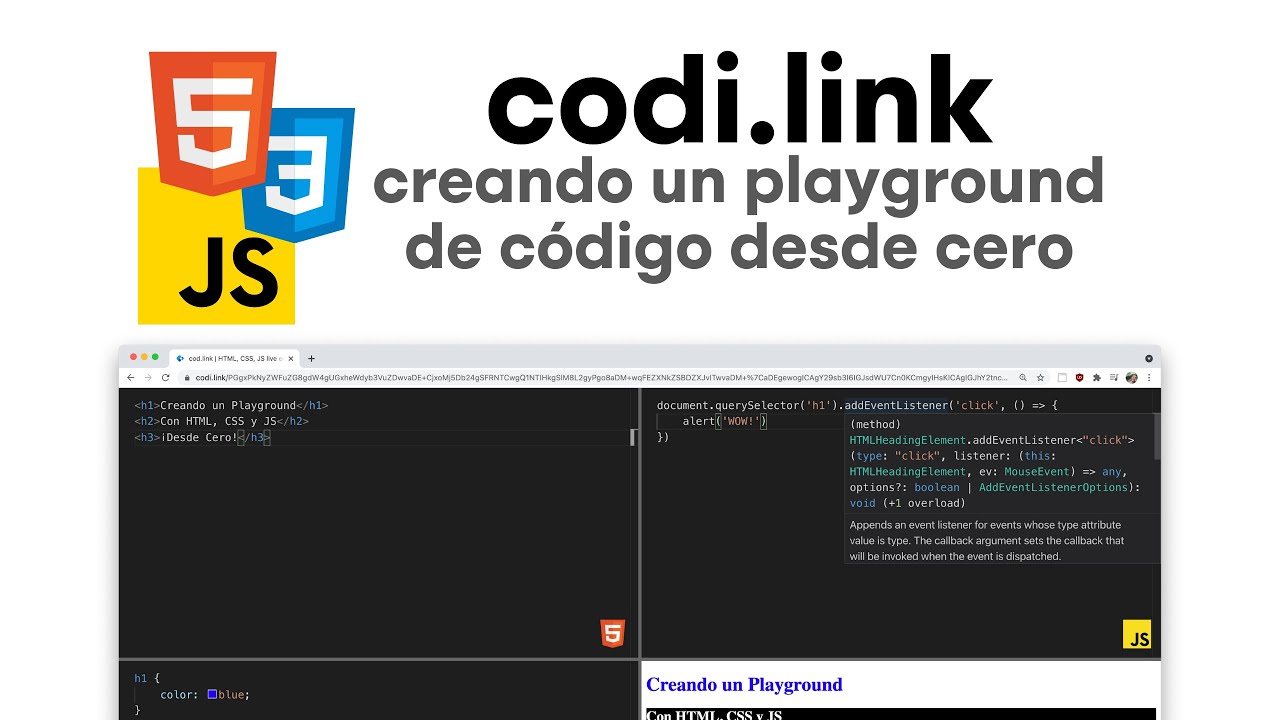This screenshot has height=720, width=1280.
Task: Expand the tab search dropdown arrow
Action: [x=1149, y=358]
